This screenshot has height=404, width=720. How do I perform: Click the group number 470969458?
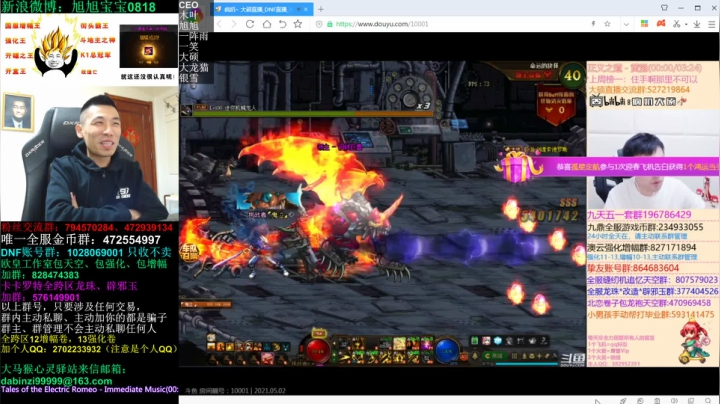click(x=690, y=303)
